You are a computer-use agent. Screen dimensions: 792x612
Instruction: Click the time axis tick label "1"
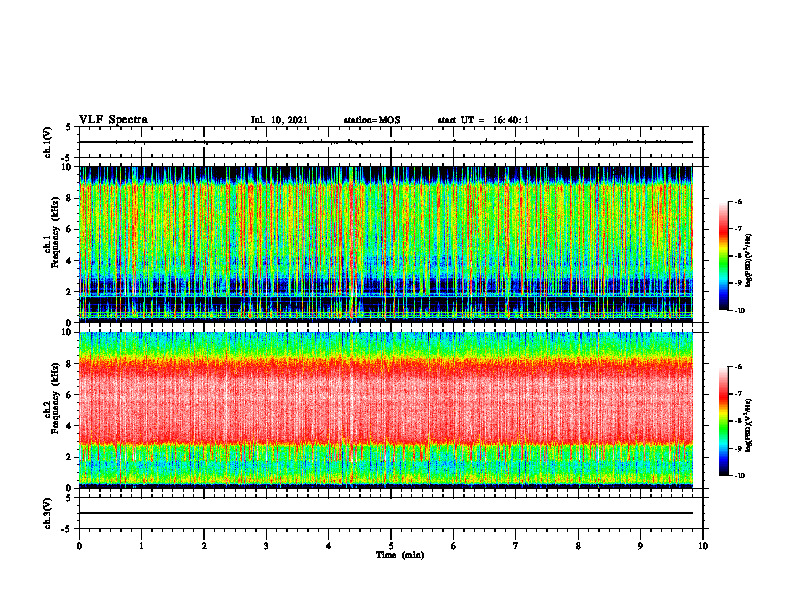pos(141,546)
